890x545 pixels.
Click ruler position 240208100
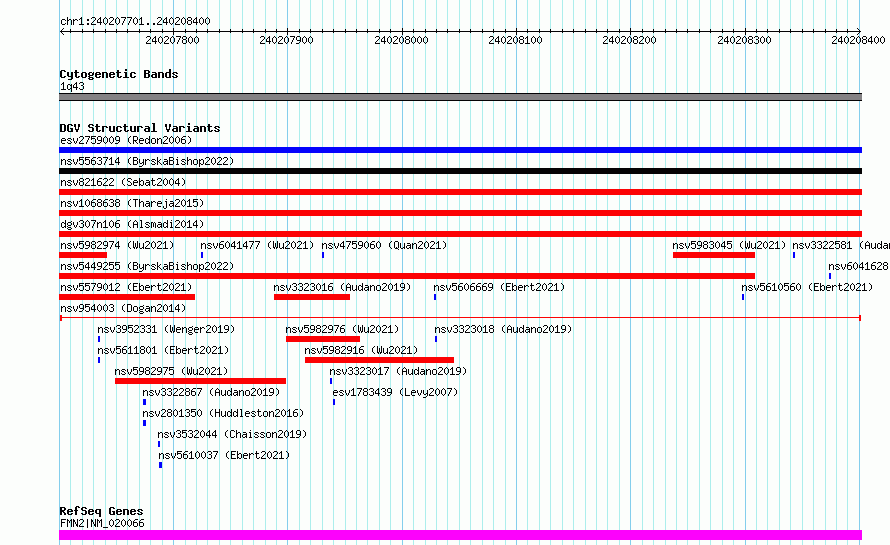click(x=515, y=40)
